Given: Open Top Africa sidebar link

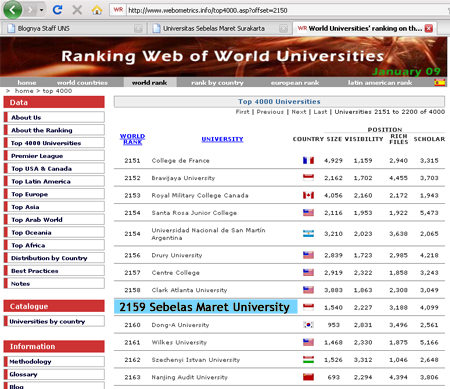Looking at the screenshot, I should [54, 245].
